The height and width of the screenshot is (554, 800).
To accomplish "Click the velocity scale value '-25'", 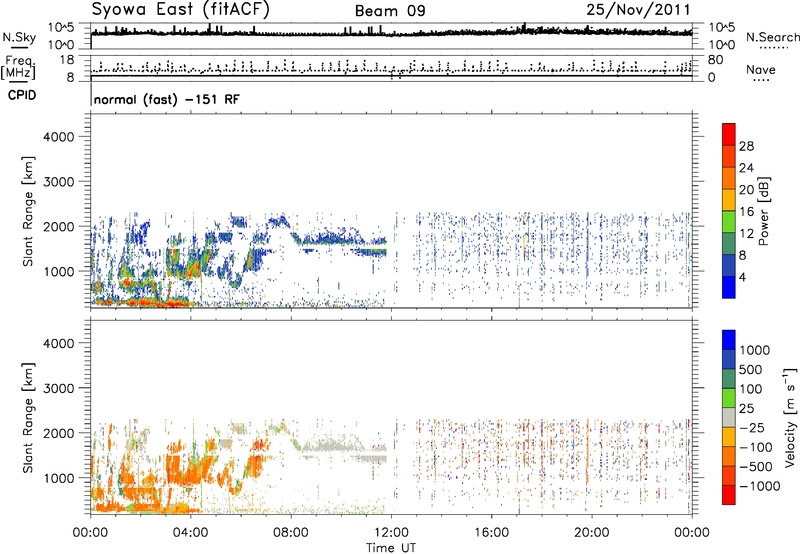I will click(752, 428).
